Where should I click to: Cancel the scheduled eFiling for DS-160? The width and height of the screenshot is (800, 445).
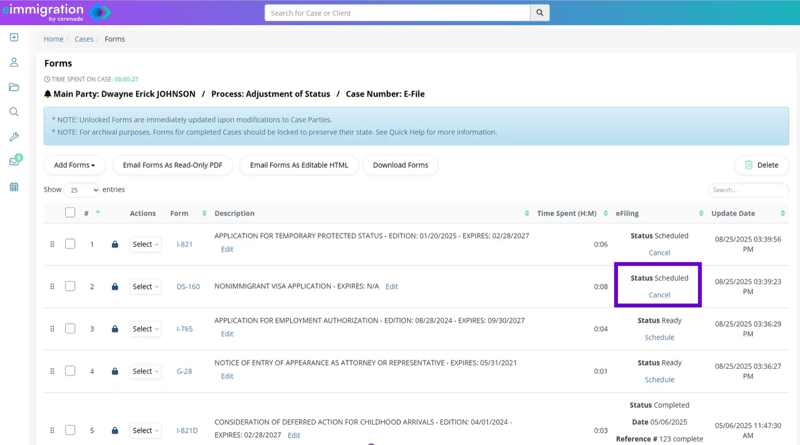659,295
